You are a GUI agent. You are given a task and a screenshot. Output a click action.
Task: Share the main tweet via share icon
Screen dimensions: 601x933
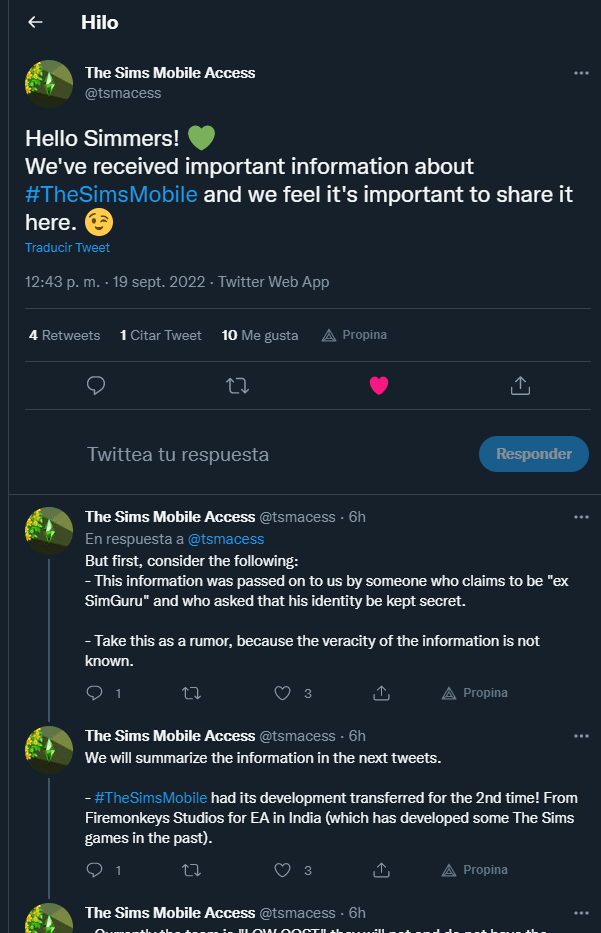520,385
